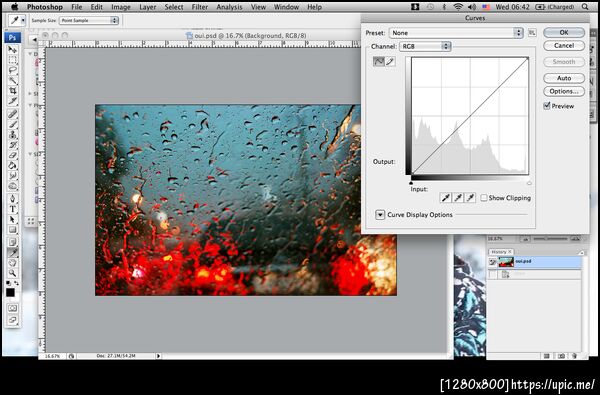Click the Navigator zoom slider

tap(550, 239)
